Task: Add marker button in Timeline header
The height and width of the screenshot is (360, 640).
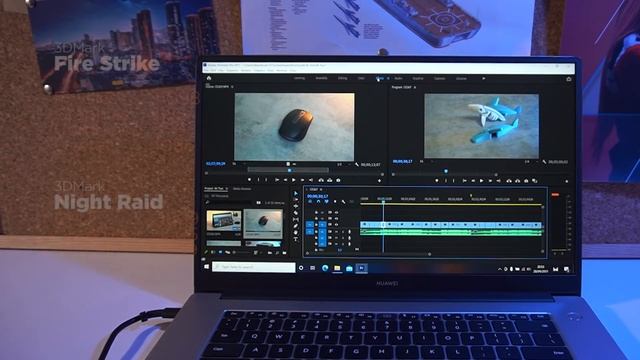Action: [335, 202]
